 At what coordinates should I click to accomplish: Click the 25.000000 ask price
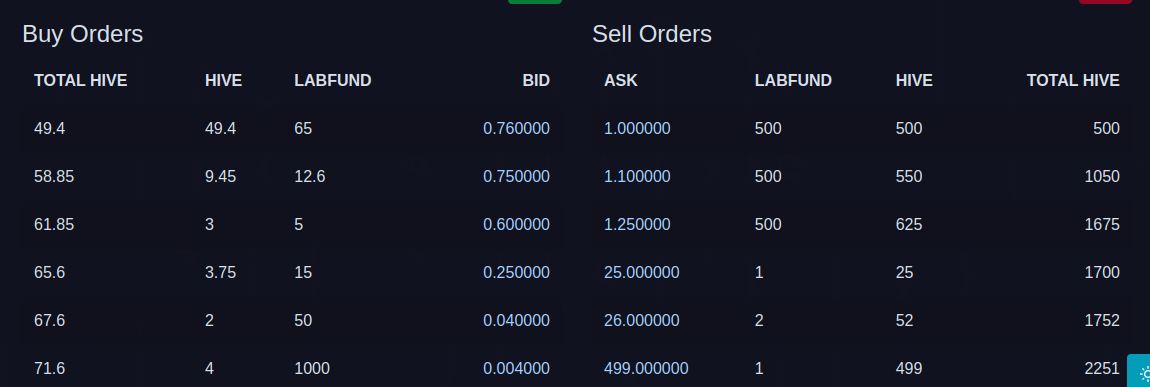(642, 273)
